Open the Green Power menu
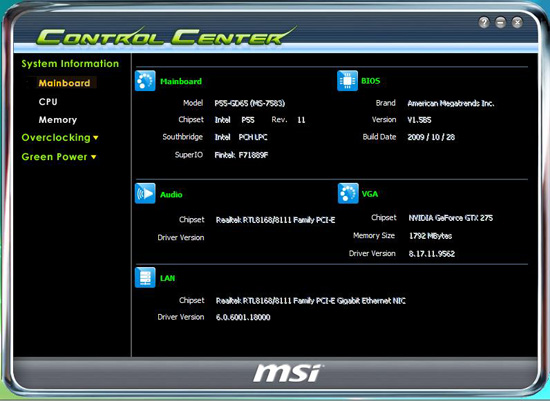Screen dimensions: 550x401 (x=54, y=157)
